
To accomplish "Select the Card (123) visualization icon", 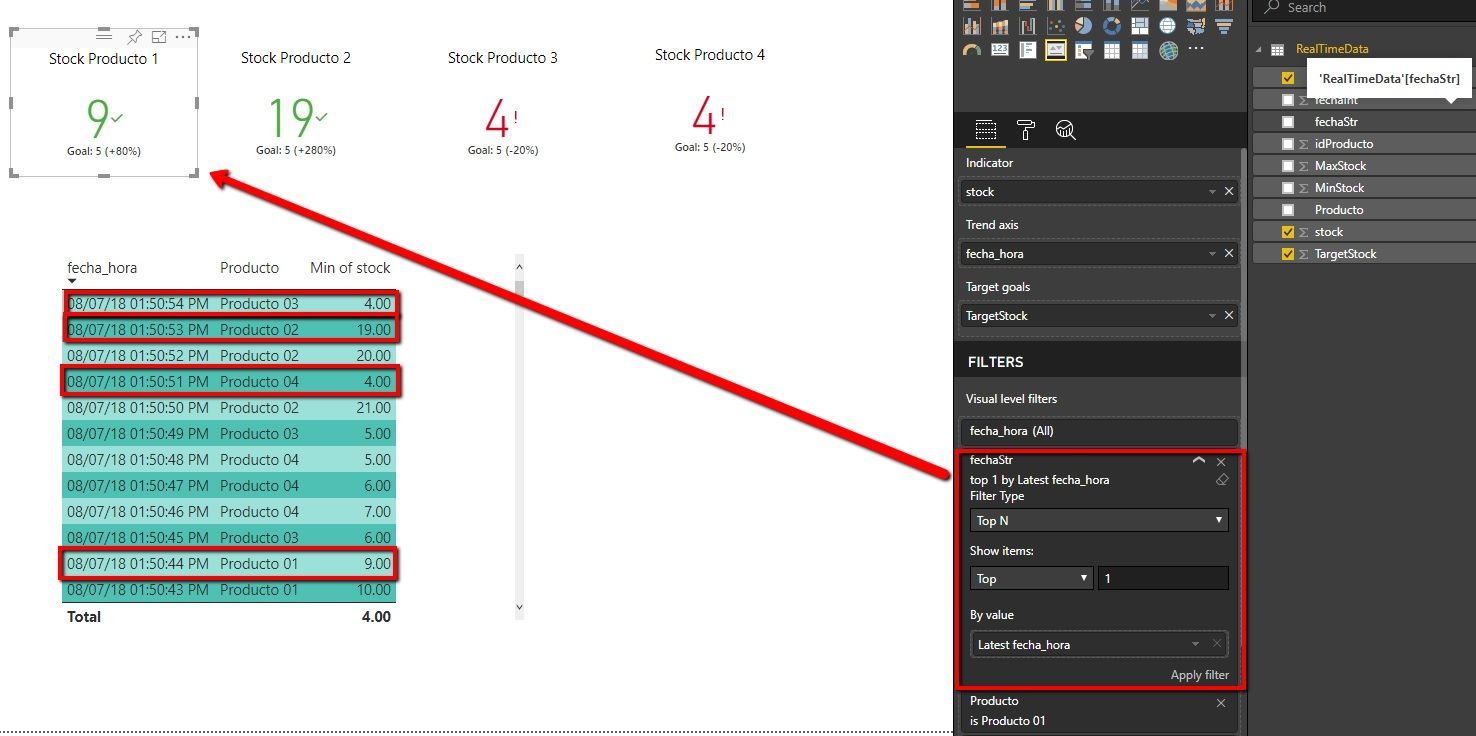I will tap(1000, 50).
